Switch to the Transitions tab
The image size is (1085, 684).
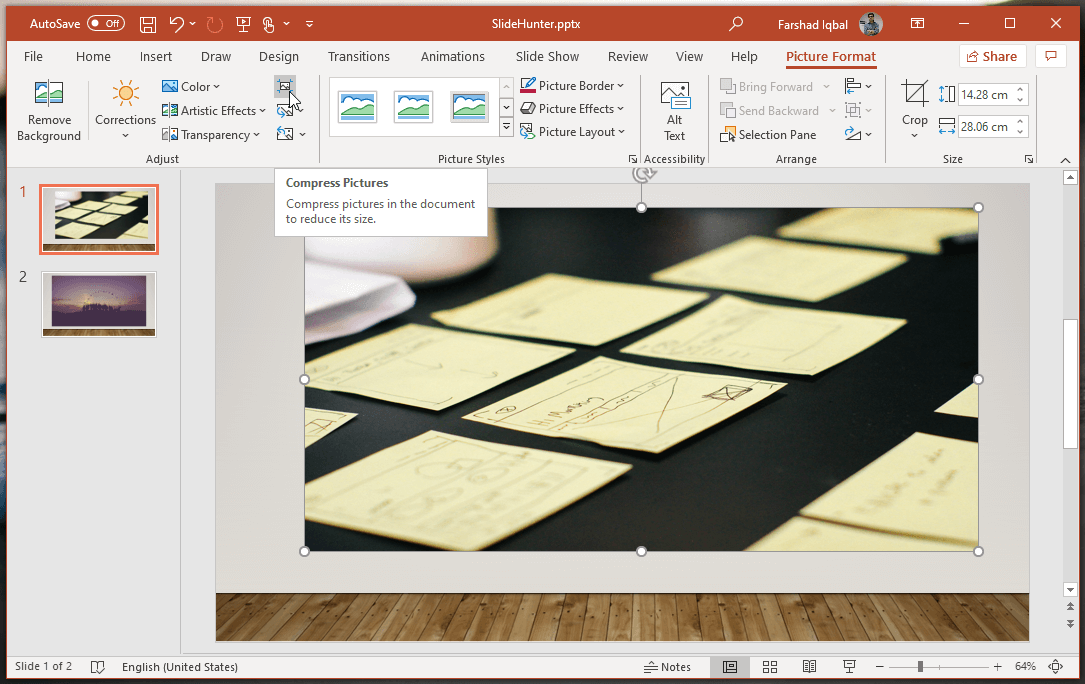click(x=359, y=56)
